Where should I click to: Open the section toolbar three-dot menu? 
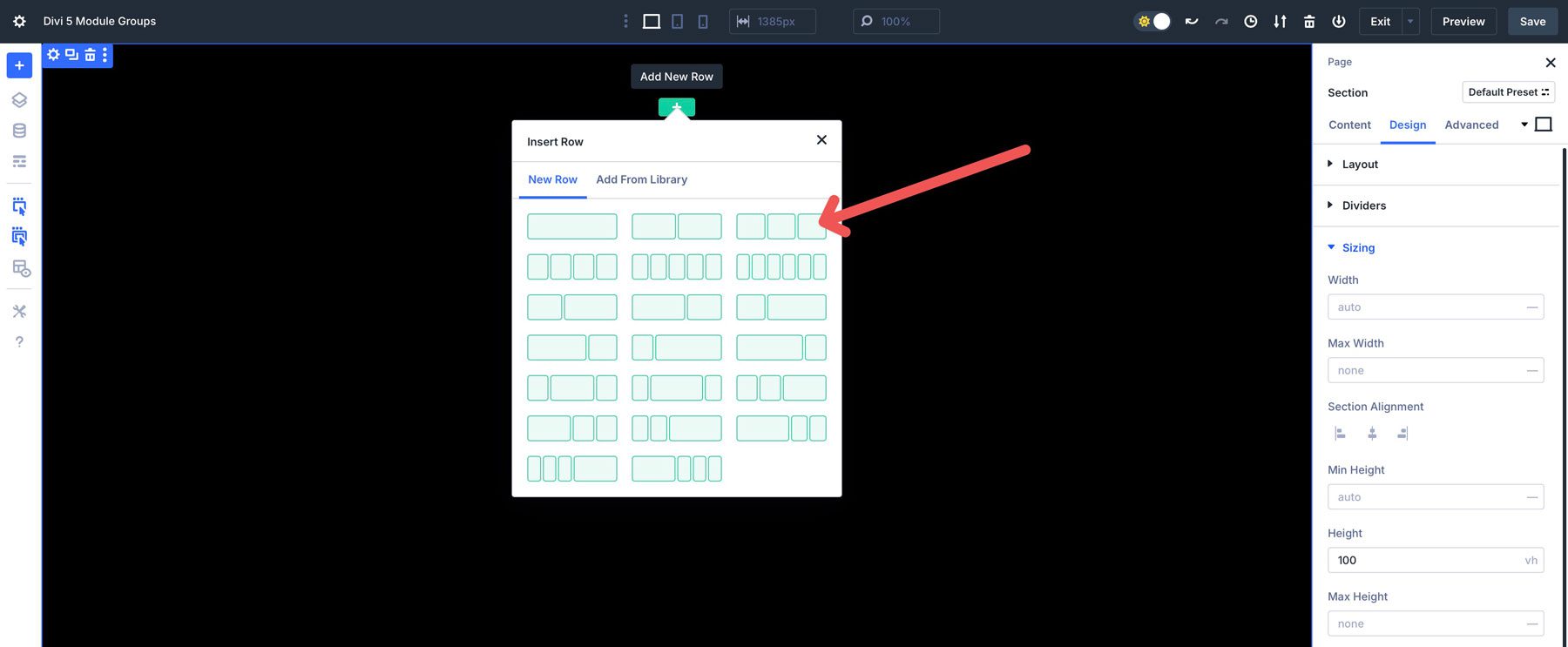(x=105, y=55)
